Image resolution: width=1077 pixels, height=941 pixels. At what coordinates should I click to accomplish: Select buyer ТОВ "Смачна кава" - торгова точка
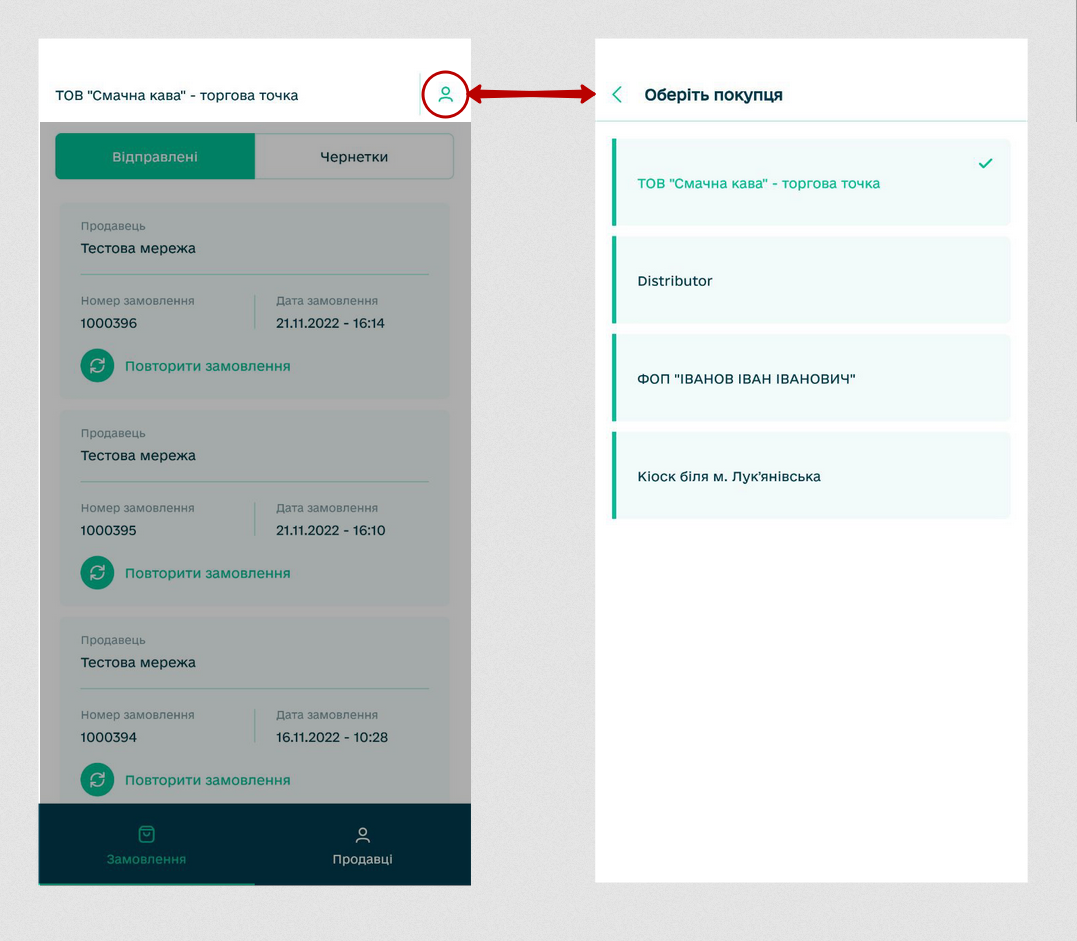811,183
